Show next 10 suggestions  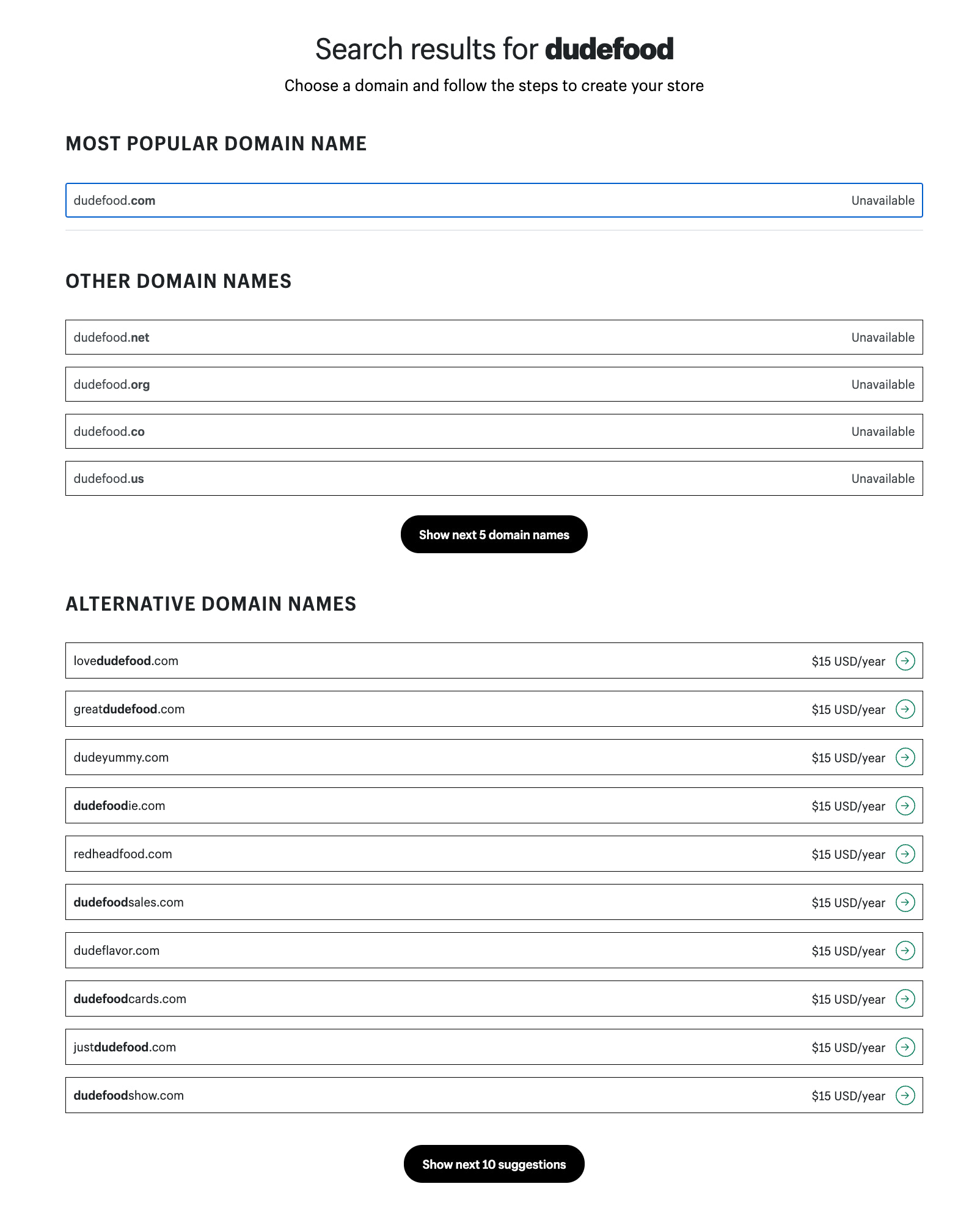click(494, 1164)
